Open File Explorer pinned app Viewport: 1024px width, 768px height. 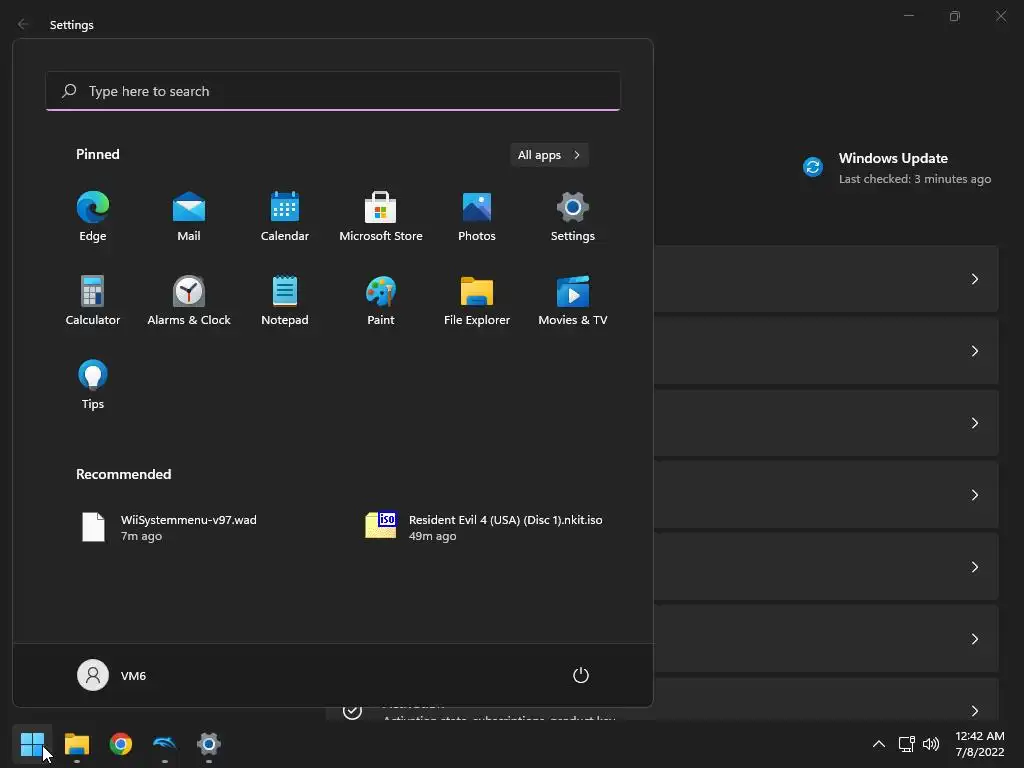[x=477, y=300]
